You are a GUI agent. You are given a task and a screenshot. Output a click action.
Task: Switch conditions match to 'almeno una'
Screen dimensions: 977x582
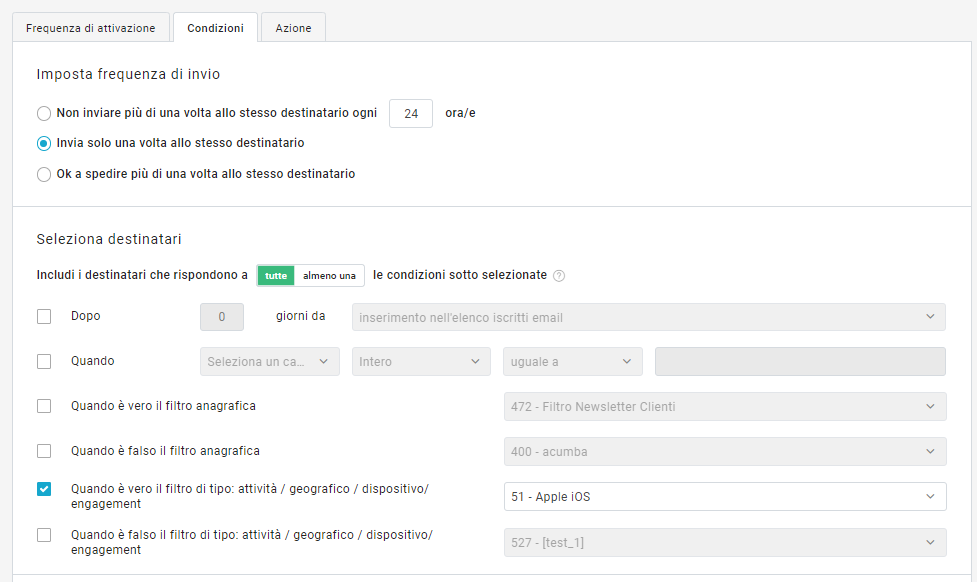(x=330, y=276)
